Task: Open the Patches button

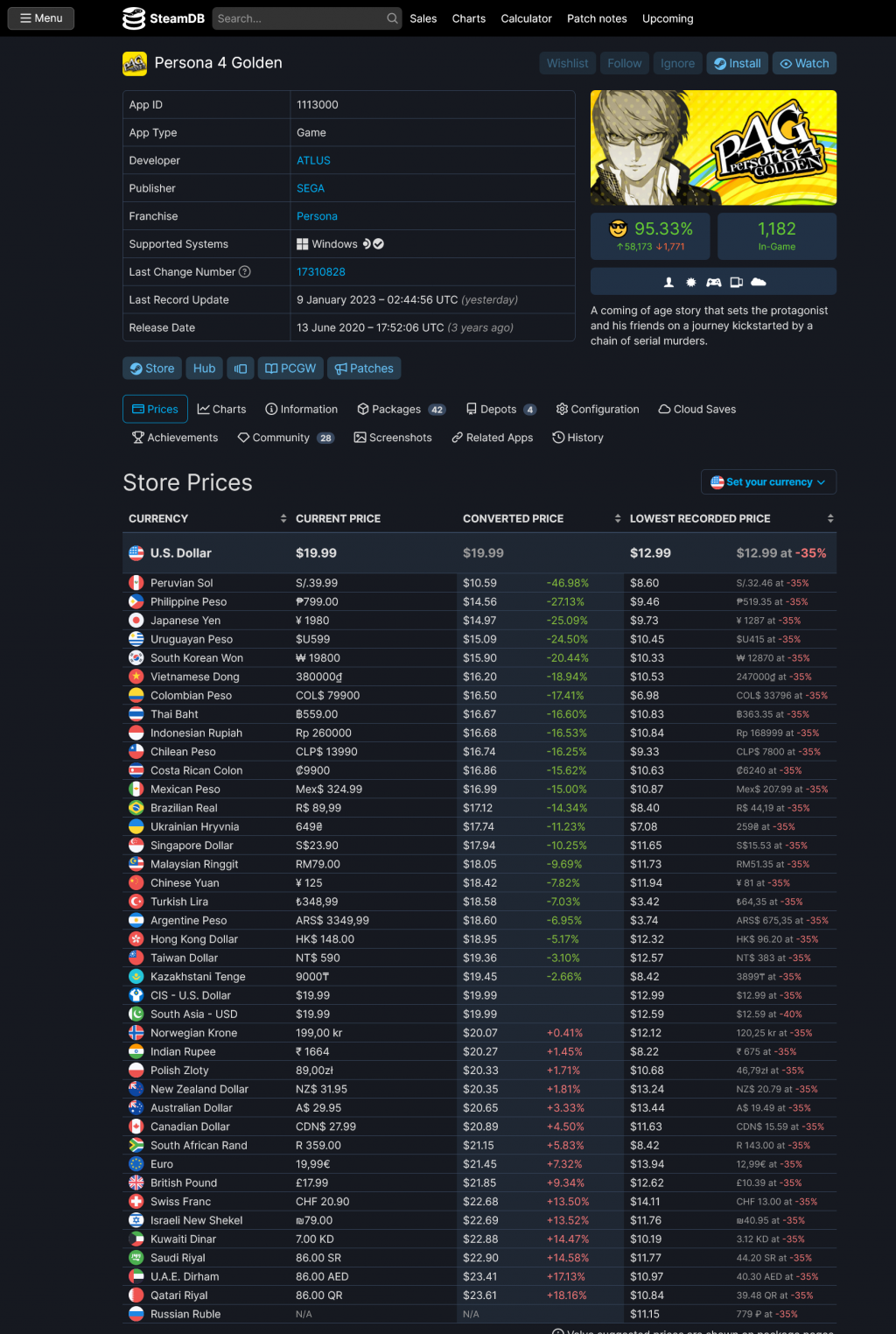Action: (x=364, y=369)
